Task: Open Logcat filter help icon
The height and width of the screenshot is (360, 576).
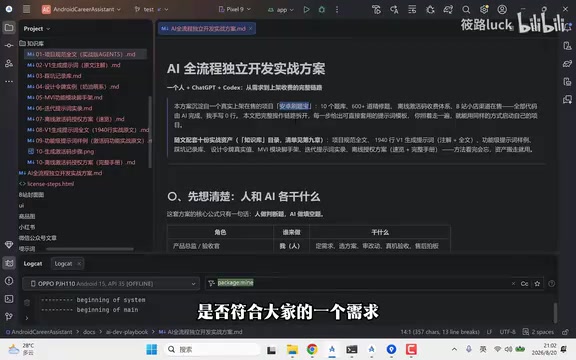Action: [551, 283]
